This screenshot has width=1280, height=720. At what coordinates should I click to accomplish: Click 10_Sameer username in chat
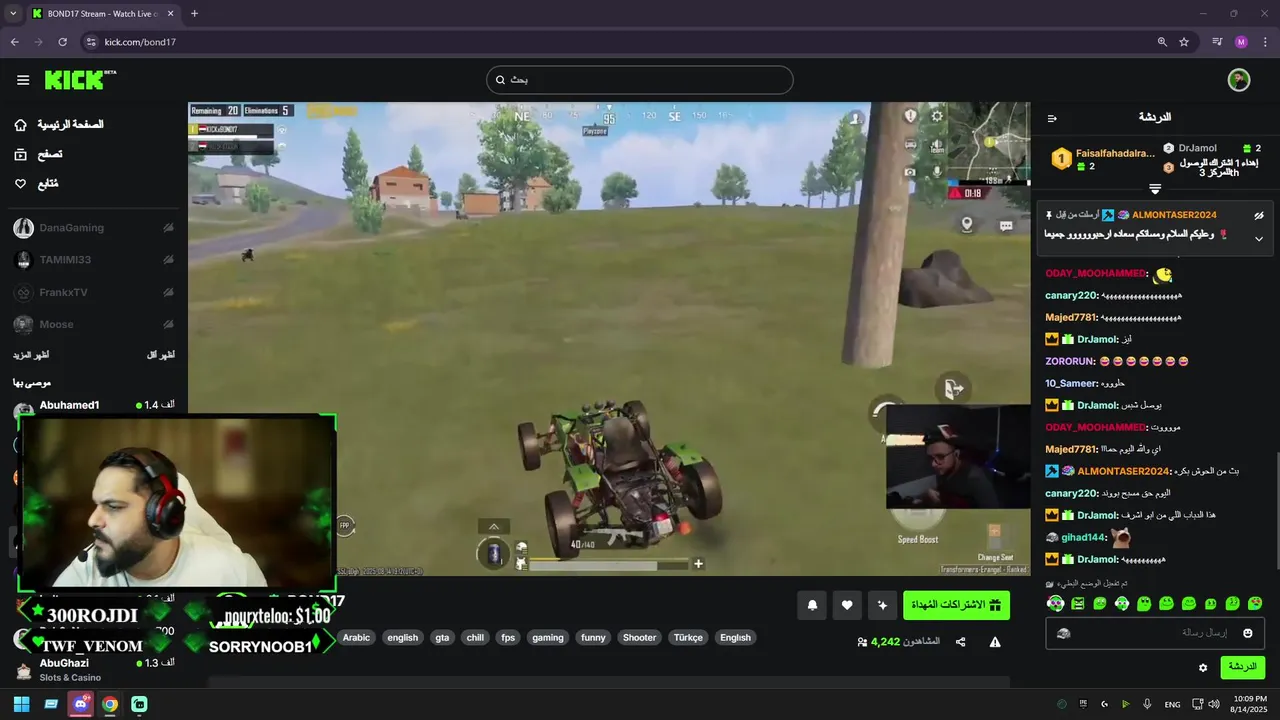(x=1072, y=383)
